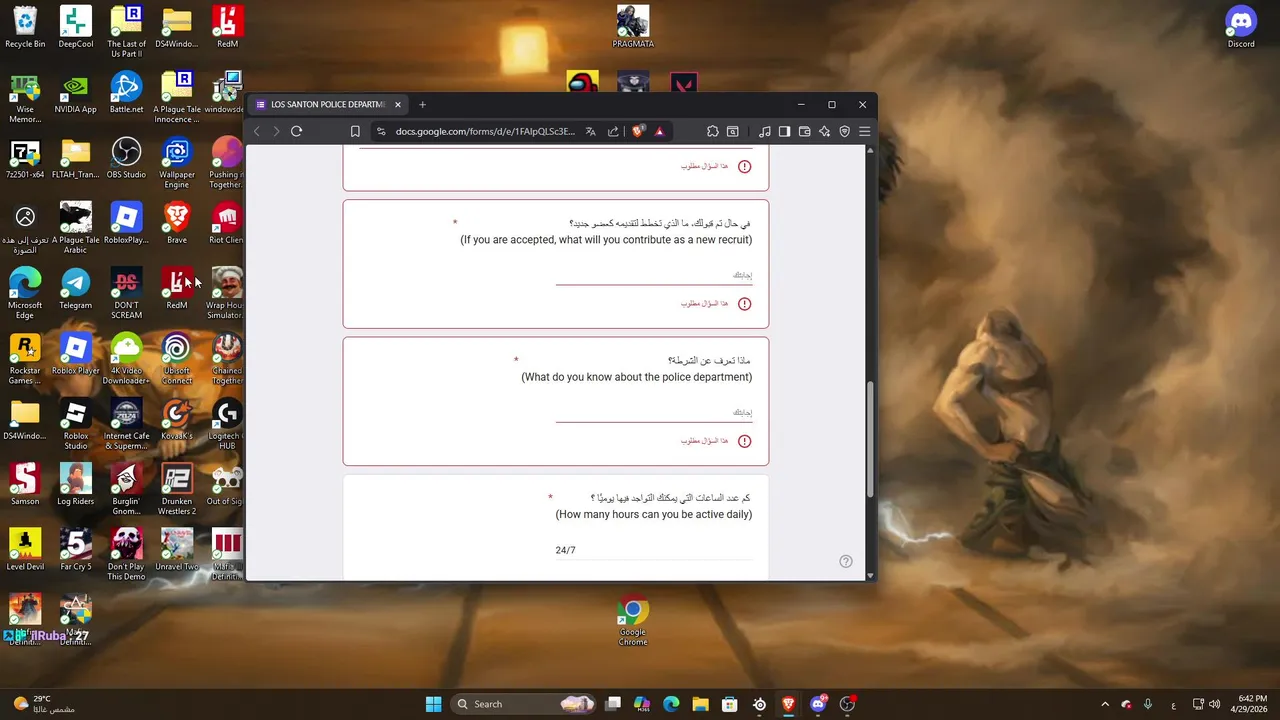
Task: Open Leo AI sparkle icon
Action: [825, 131]
